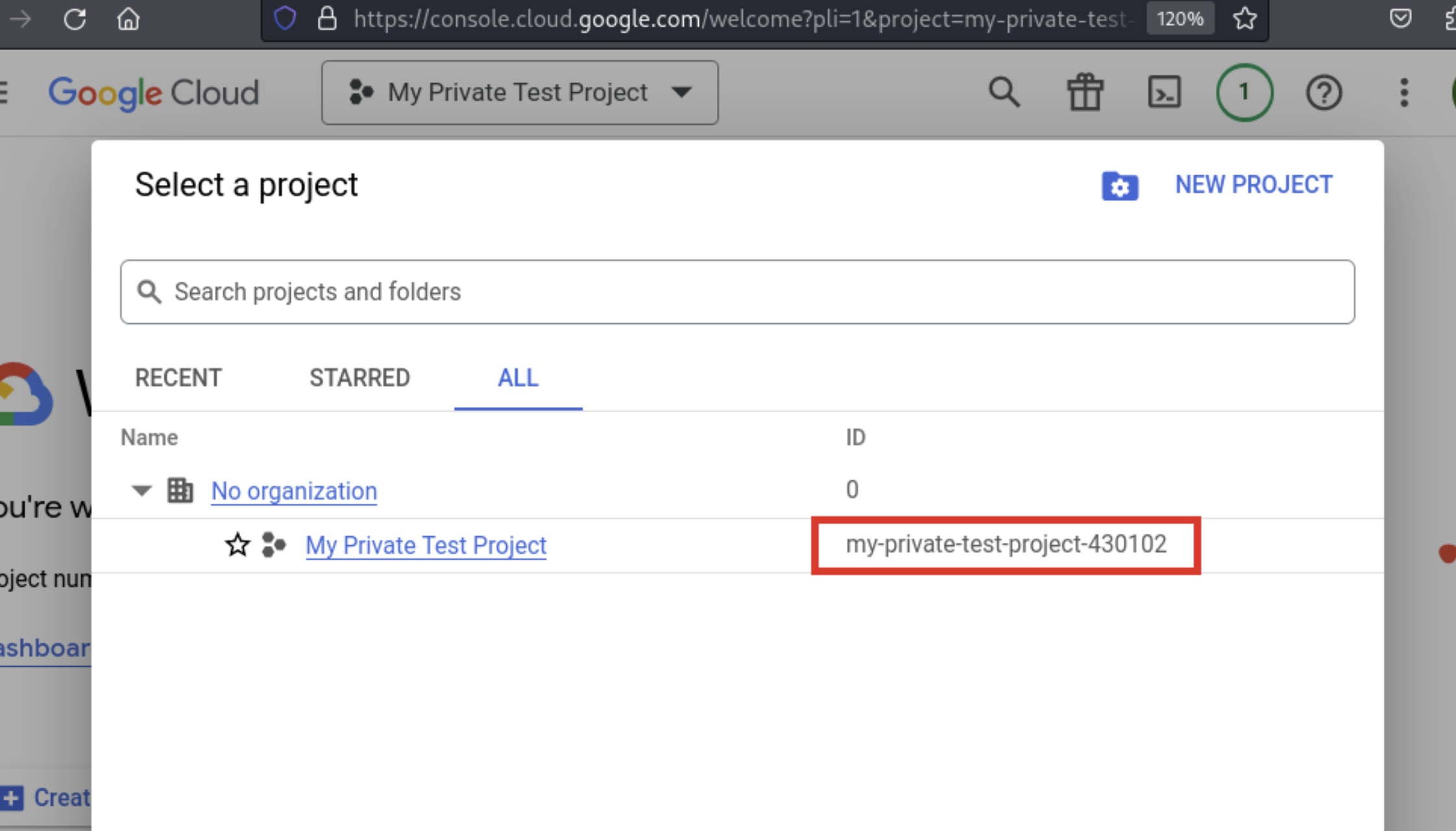Click the 120% zoom level indicator
This screenshot has height=831, width=1456.
tap(1180, 19)
